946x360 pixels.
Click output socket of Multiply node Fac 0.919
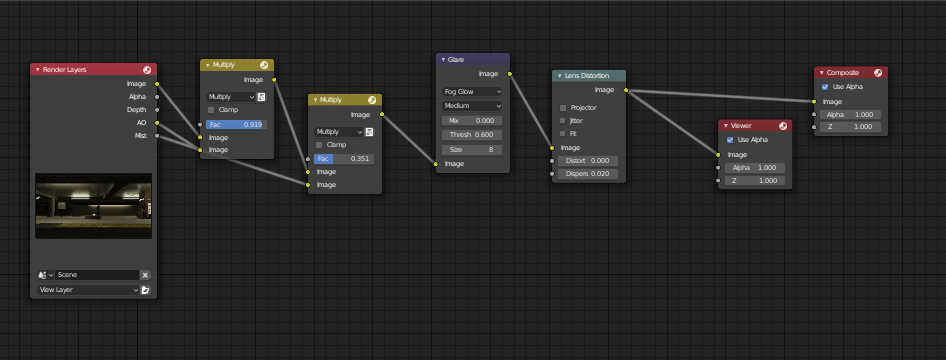click(x=274, y=80)
